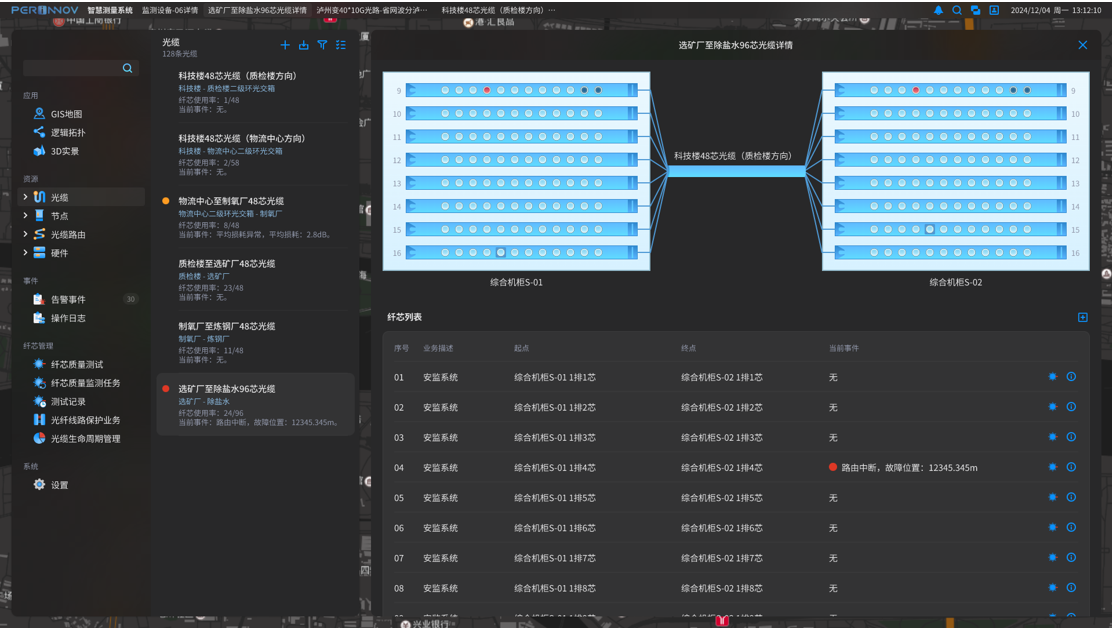Image resolution: width=1112 pixels, height=628 pixels.
Task: Click test icon for core row 01
Action: click(x=1052, y=376)
